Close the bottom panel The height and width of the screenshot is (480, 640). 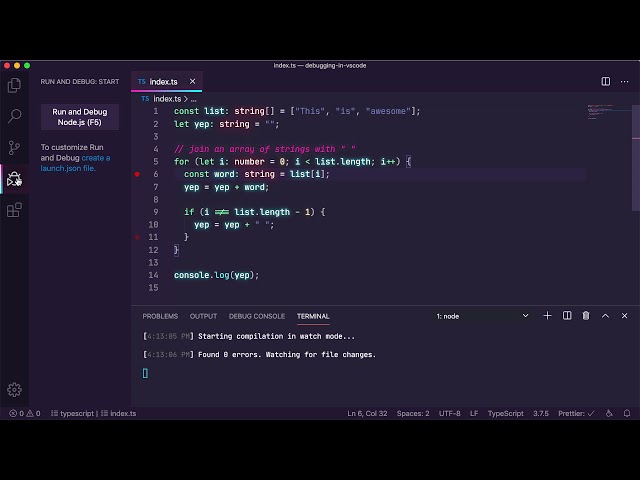[x=624, y=316]
